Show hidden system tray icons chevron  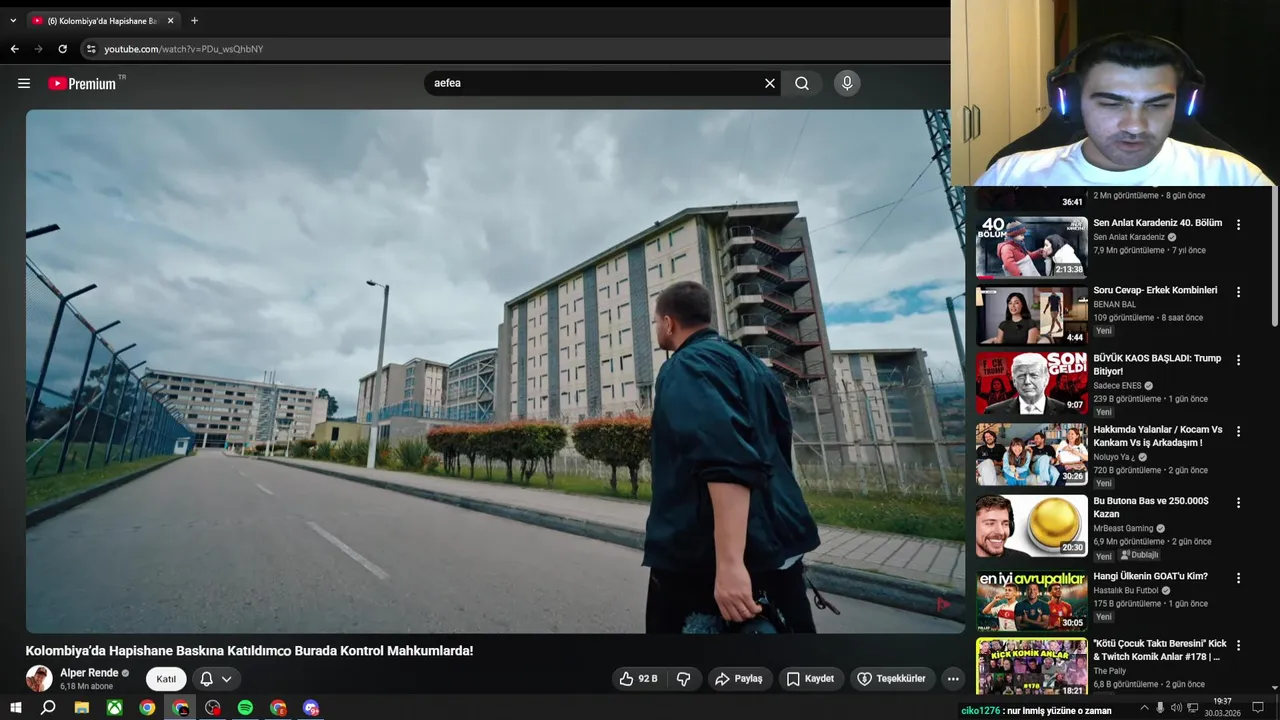pyautogui.click(x=1144, y=708)
